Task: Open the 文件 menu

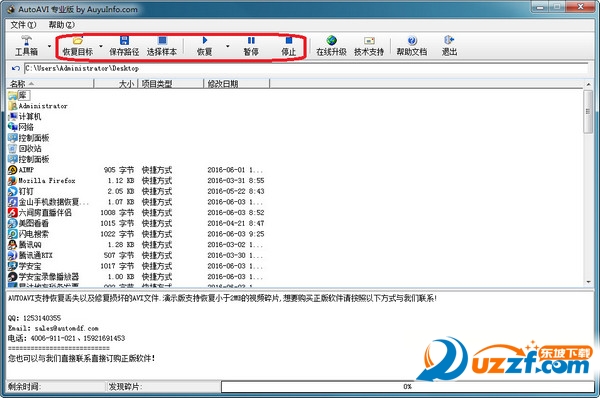Action: tap(23, 25)
